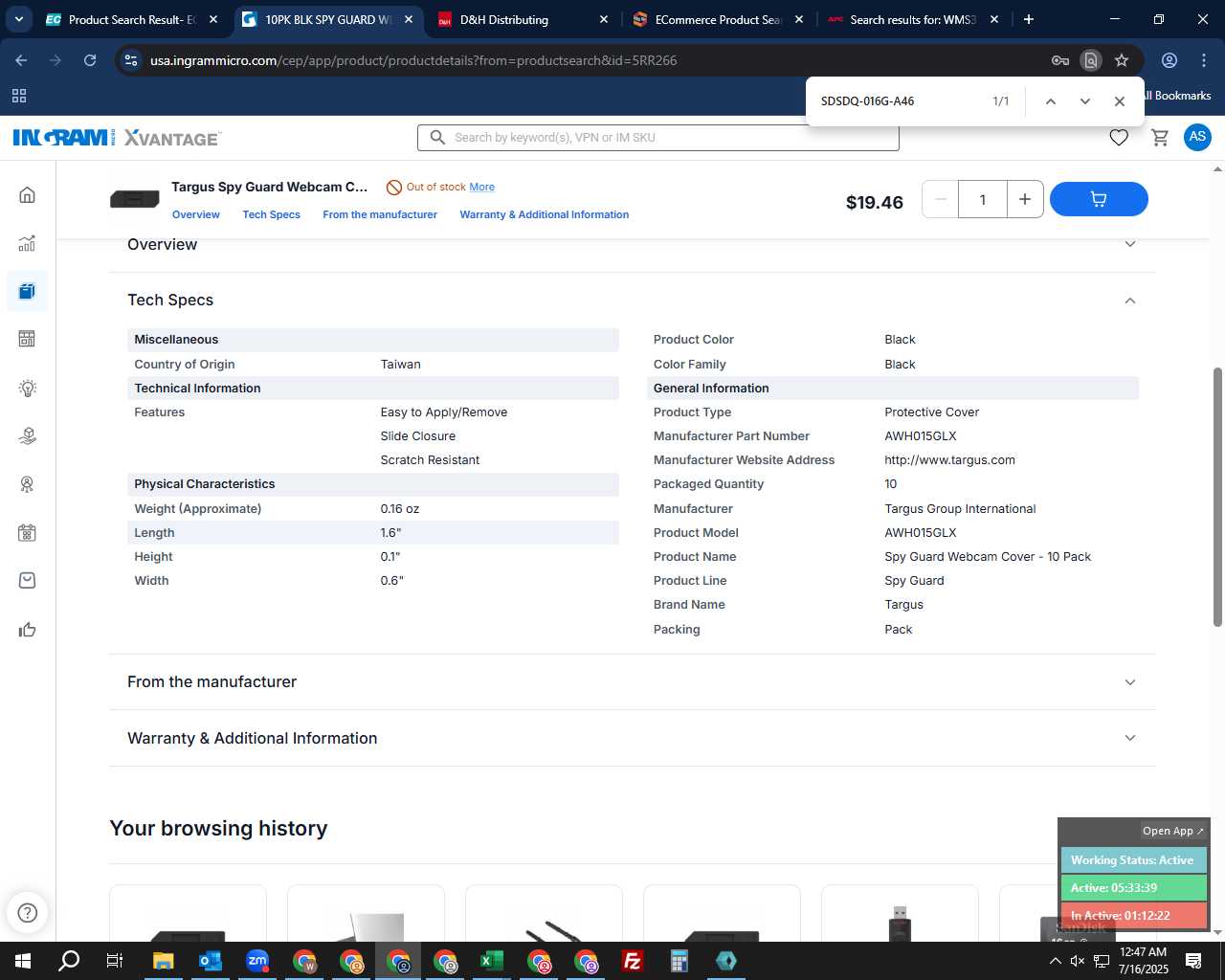Expand the Overview section
The image size is (1225, 980).
[1130, 244]
